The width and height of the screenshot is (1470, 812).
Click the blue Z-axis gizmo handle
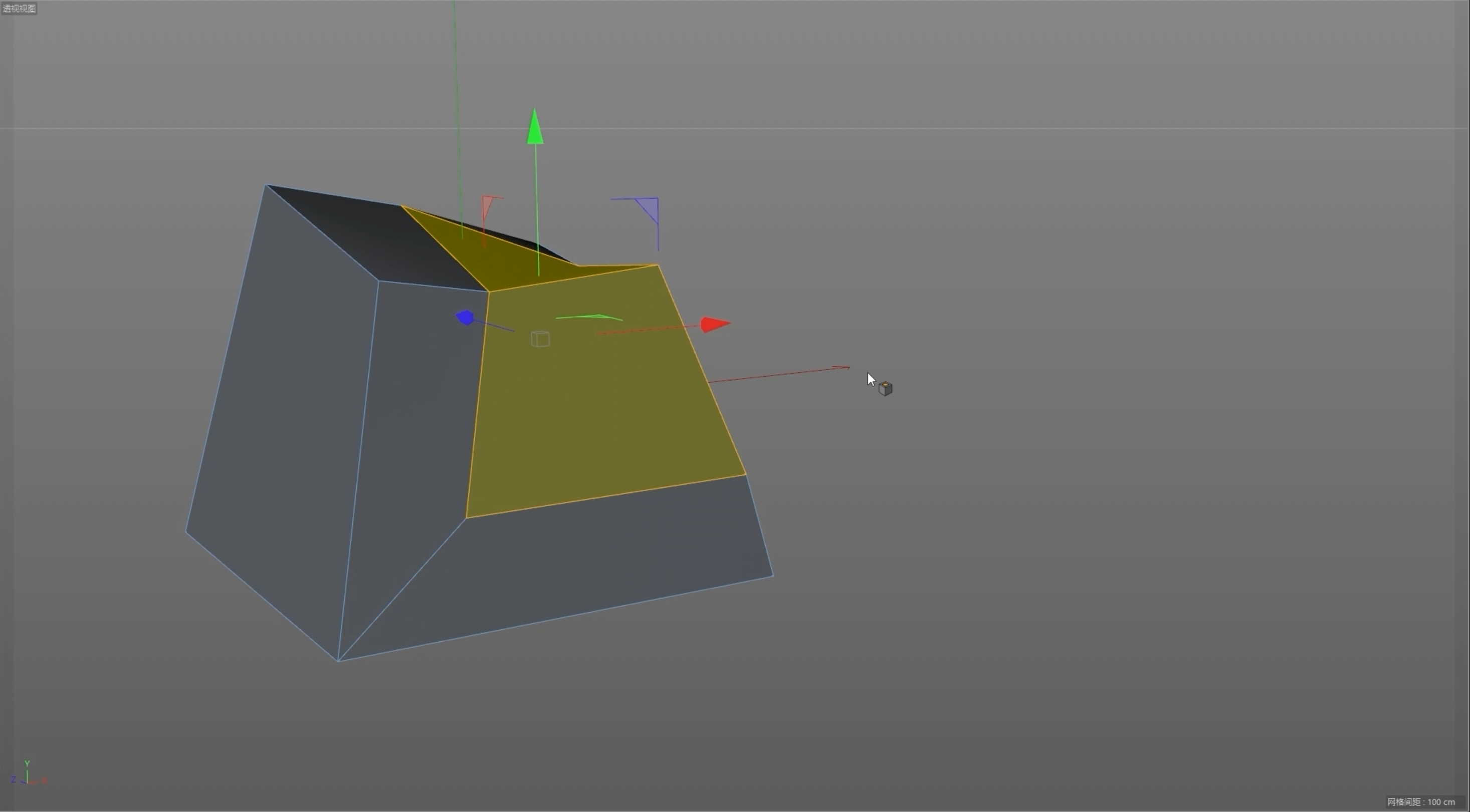(x=466, y=318)
